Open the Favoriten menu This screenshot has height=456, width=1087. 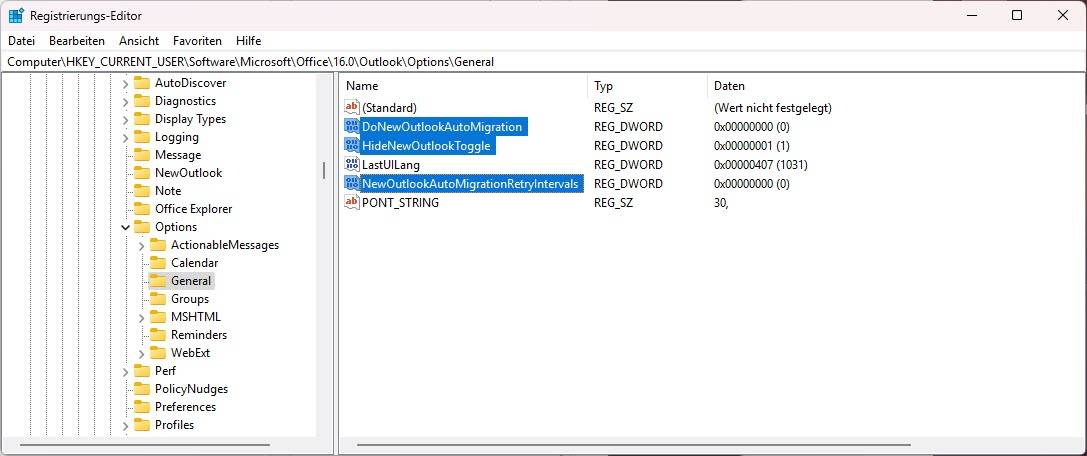pos(197,41)
